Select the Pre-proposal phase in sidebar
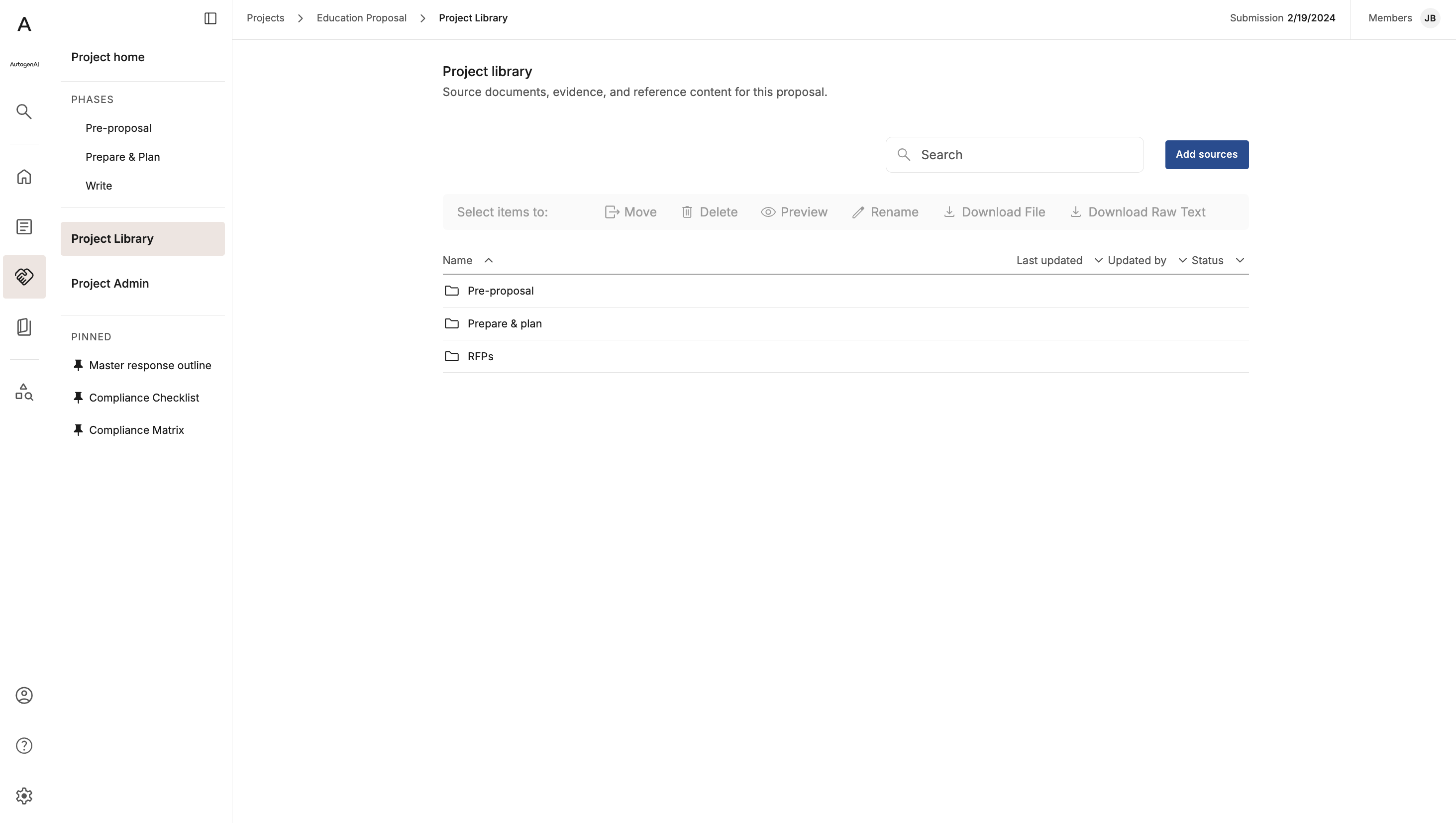Image resolution: width=1456 pixels, height=823 pixels. pyautogui.click(x=119, y=128)
